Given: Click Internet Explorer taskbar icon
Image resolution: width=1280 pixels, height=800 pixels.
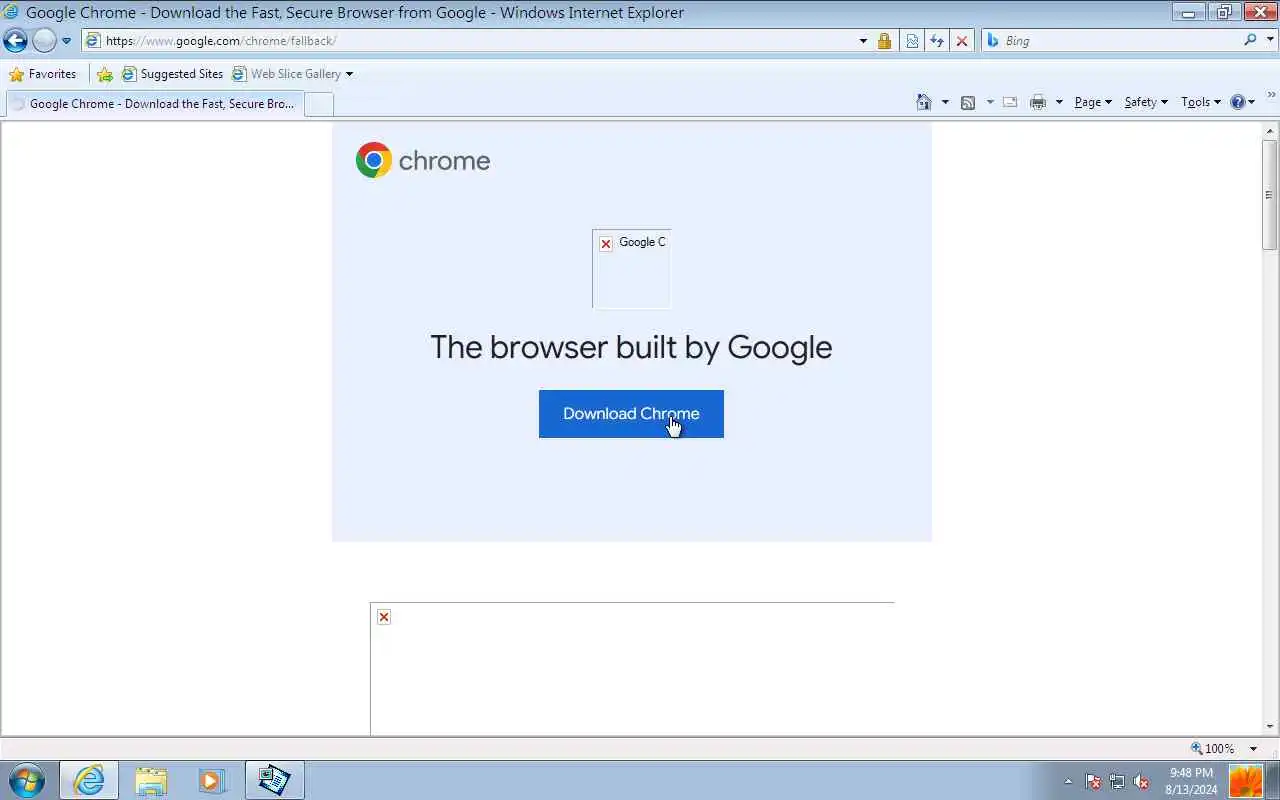Looking at the screenshot, I should point(89,780).
